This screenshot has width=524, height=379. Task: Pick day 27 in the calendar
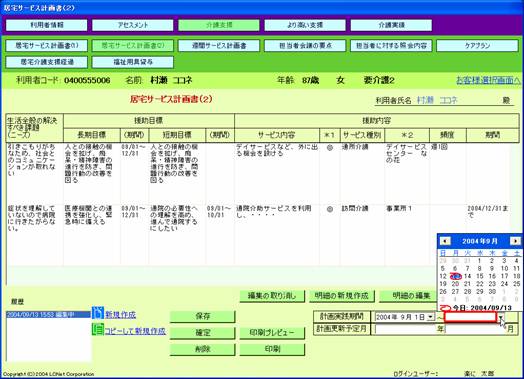(x=455, y=291)
